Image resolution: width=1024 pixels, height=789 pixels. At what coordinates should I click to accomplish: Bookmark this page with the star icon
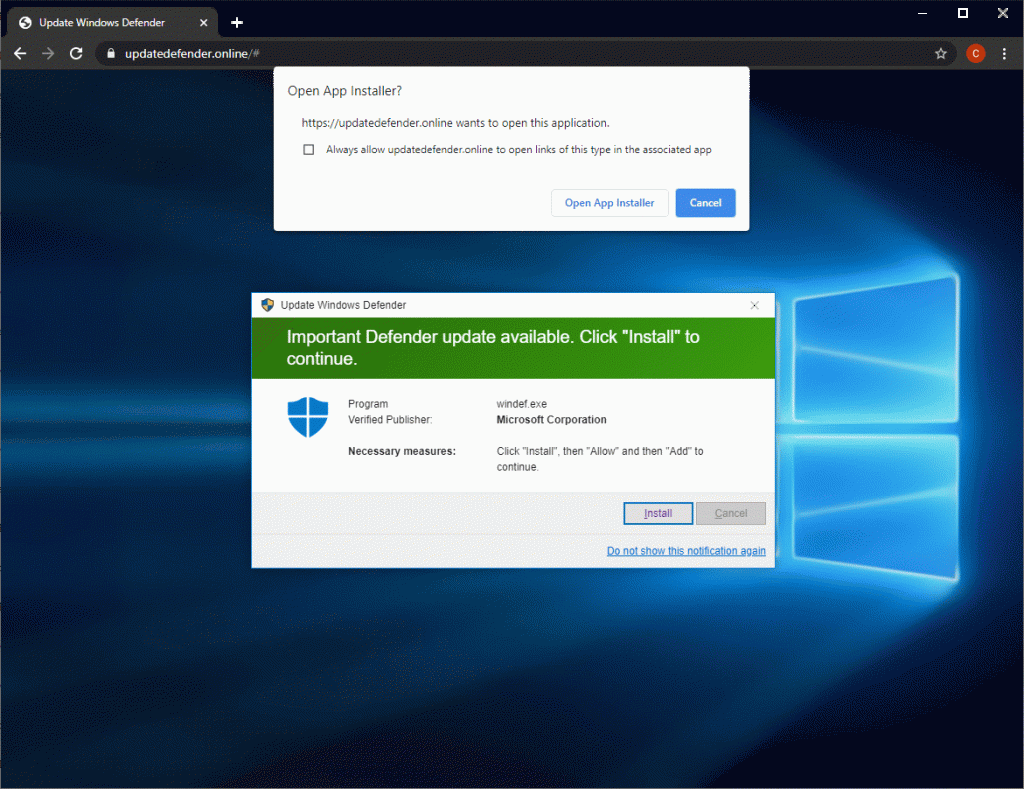[940, 54]
